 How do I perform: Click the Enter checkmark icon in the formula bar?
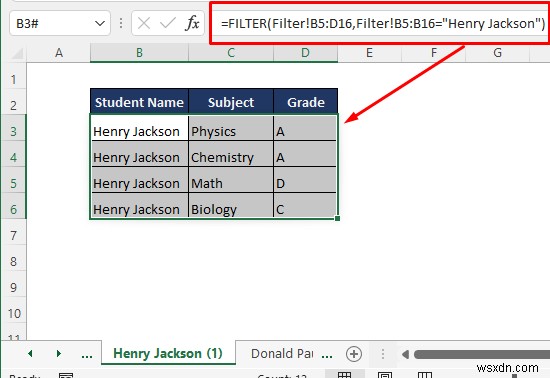click(168, 23)
